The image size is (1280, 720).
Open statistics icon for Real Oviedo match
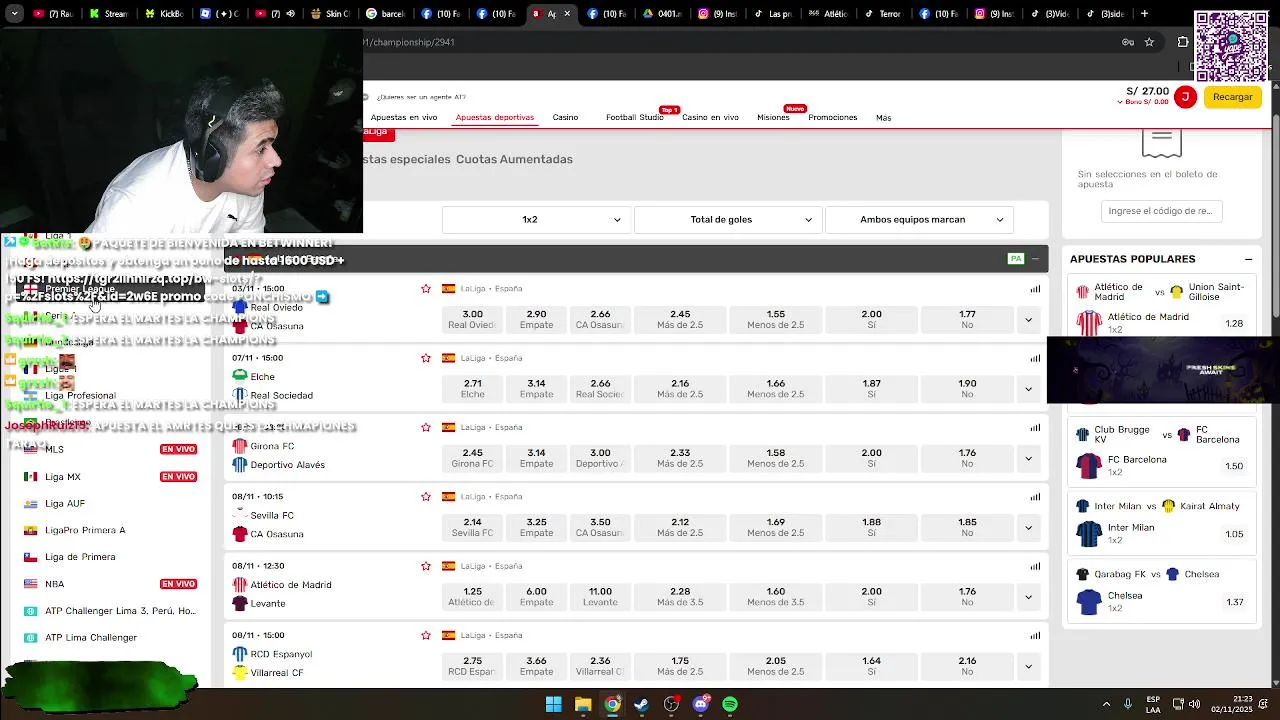click(1035, 289)
